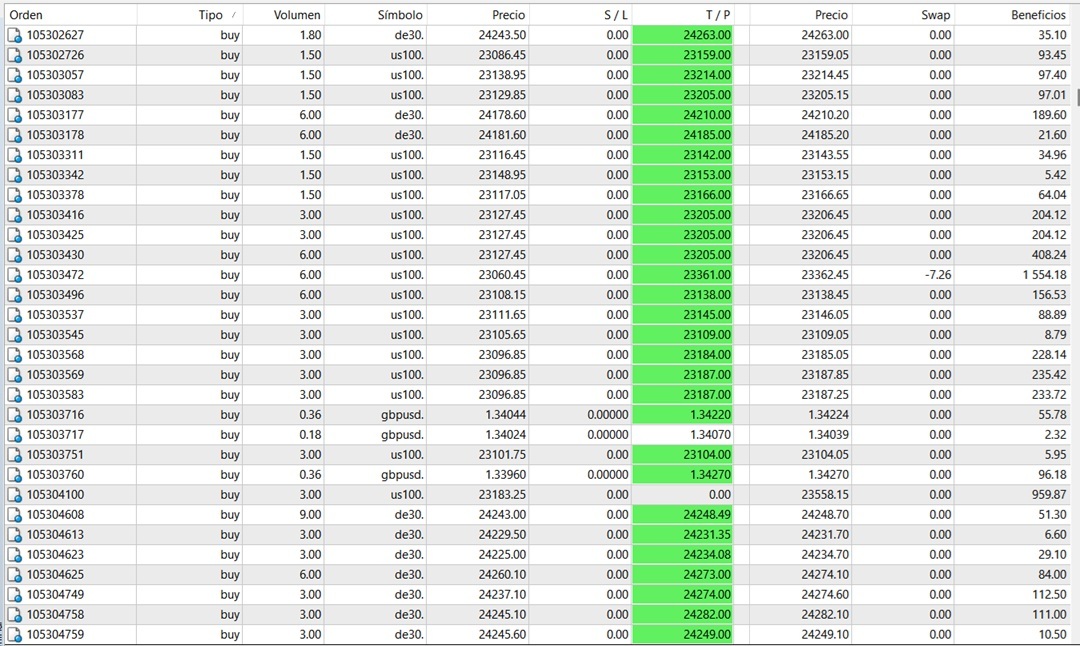
Task: Click the order icon beside 105303177
Action: point(14,115)
